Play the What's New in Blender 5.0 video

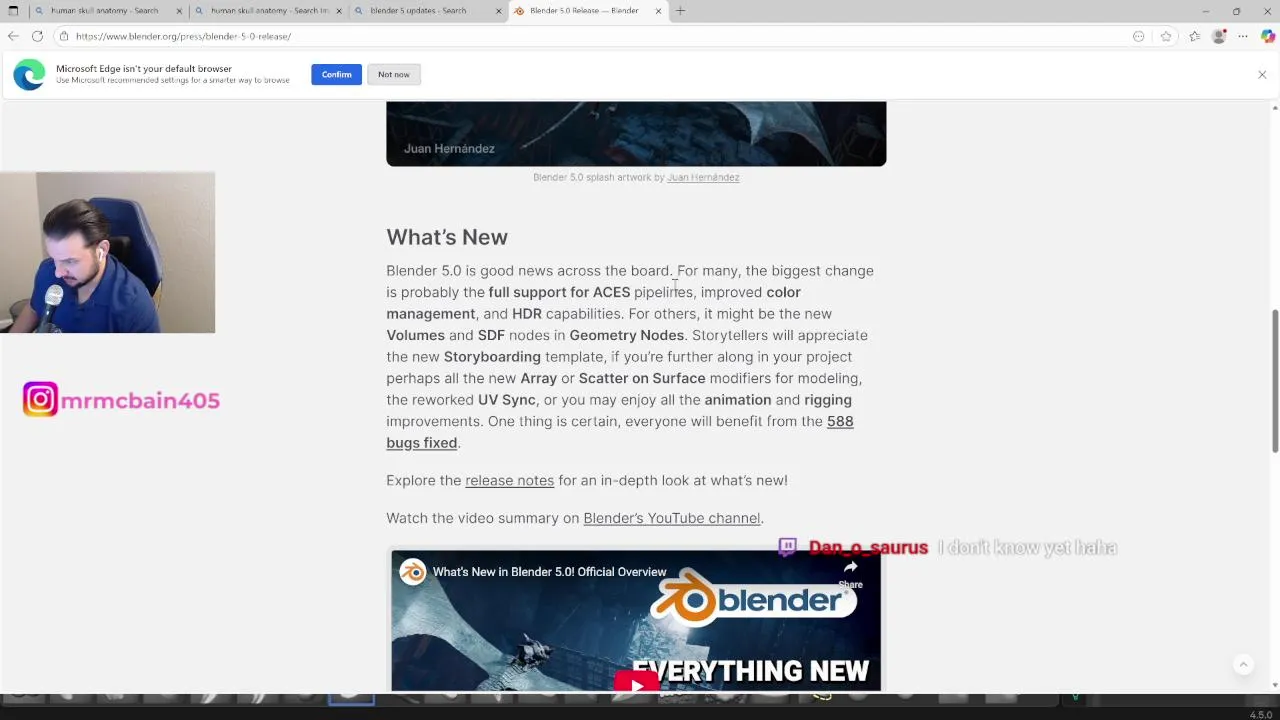tap(636, 682)
